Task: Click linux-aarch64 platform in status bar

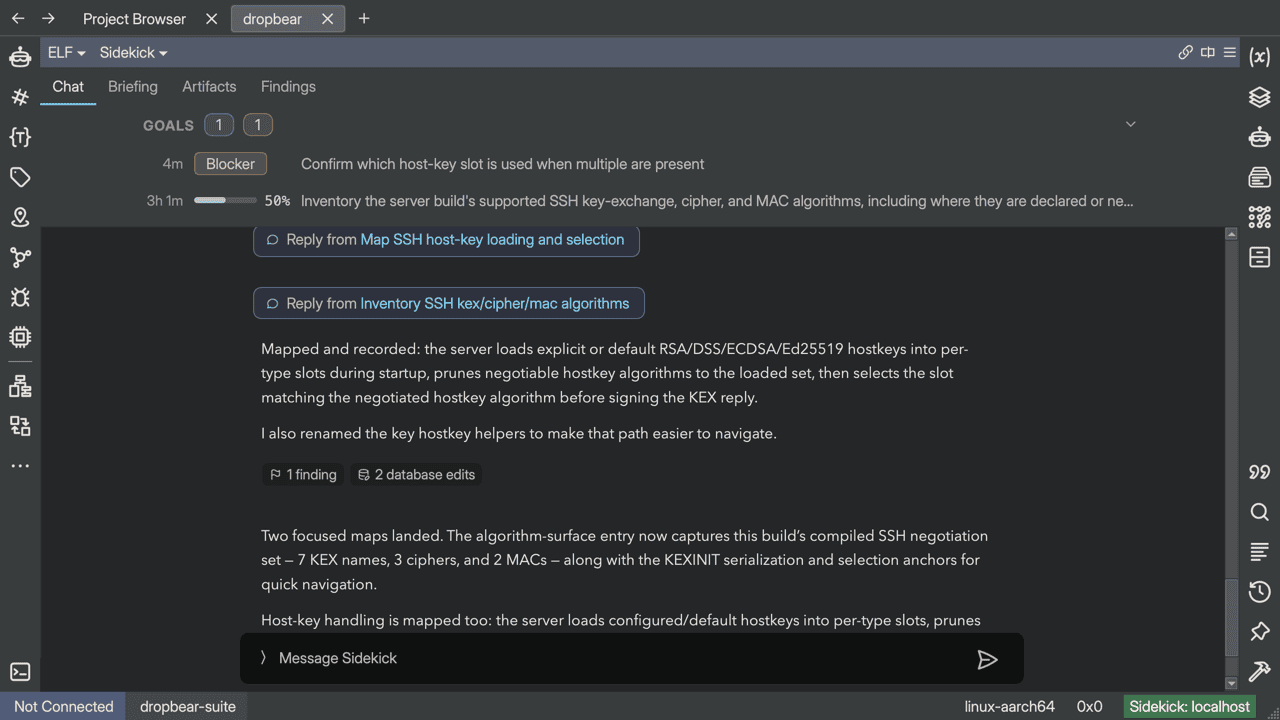Action: point(1009,706)
